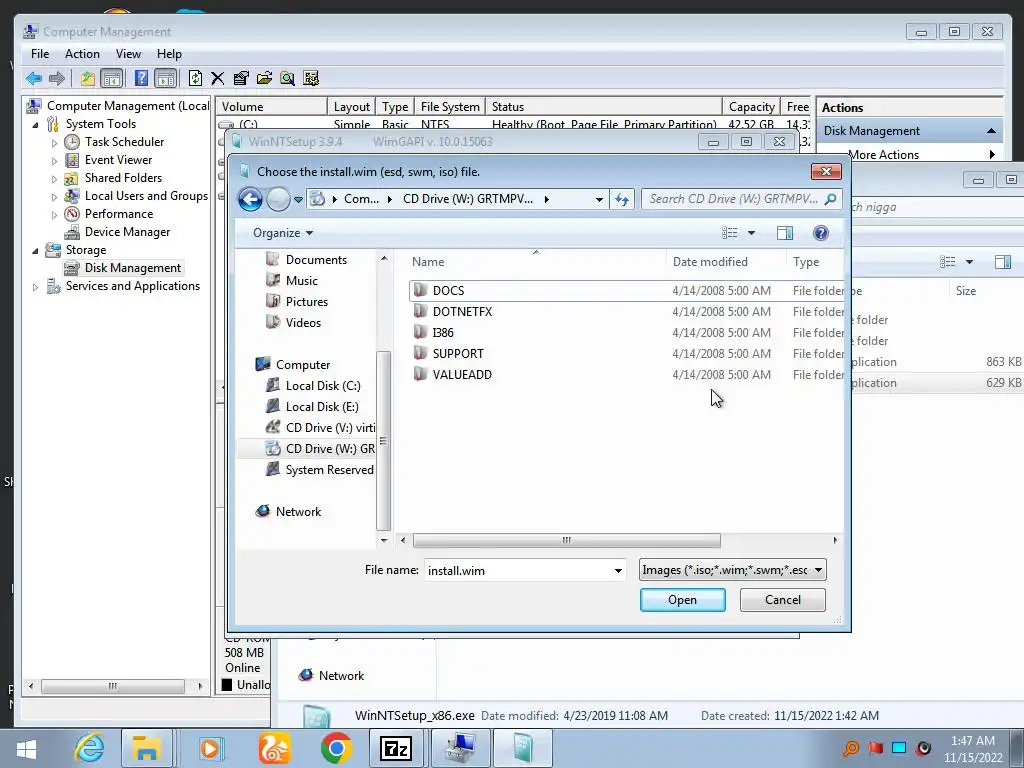Click the horizontal scrollbar in the file list
Viewport: 1024px width, 768px height.
[x=566, y=540]
